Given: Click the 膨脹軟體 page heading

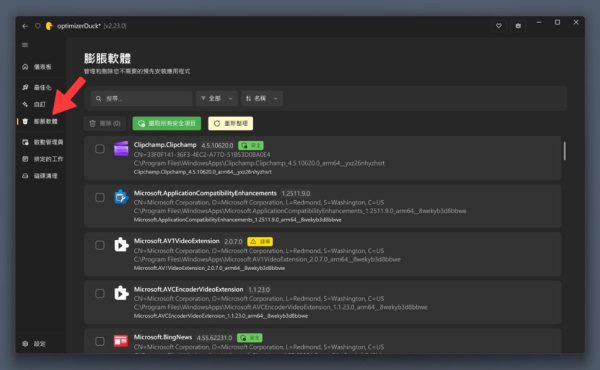Looking at the screenshot, I should pyautogui.click(x=108, y=59).
